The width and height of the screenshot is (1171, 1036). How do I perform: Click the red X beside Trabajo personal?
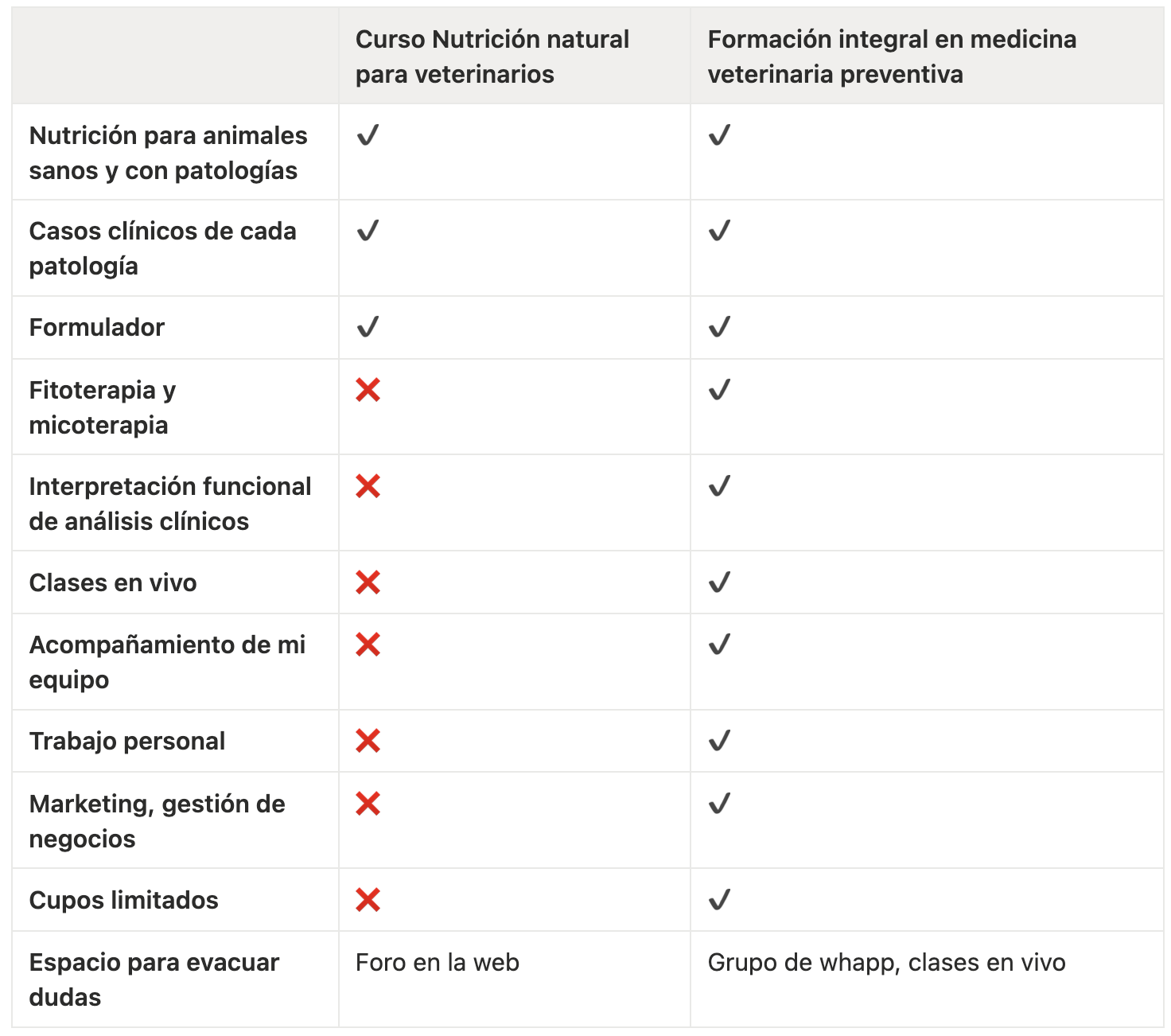pos(368,741)
